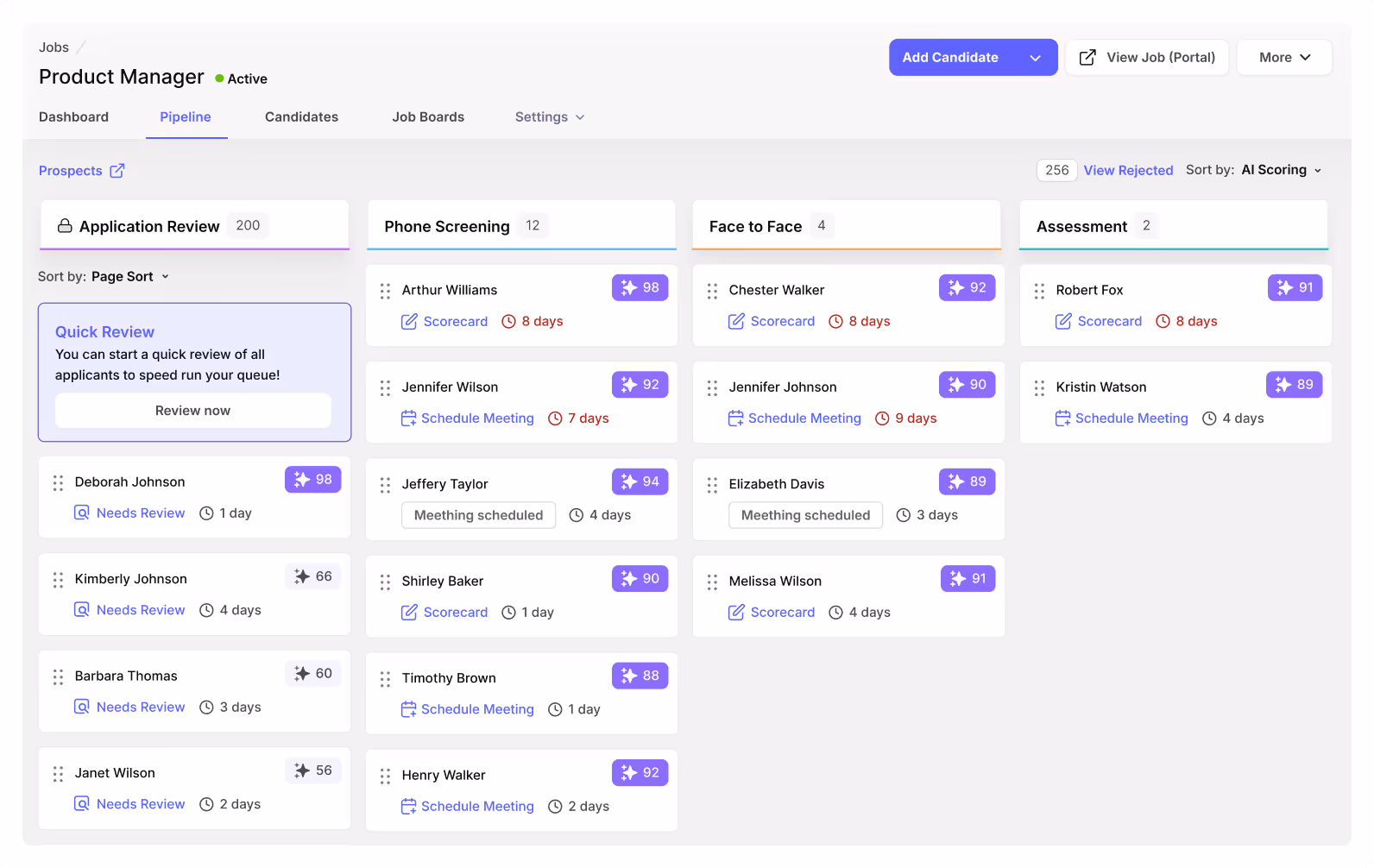Screen dimensions: 1374x868
Task: Click View Job (Portal) button
Action: (1147, 58)
